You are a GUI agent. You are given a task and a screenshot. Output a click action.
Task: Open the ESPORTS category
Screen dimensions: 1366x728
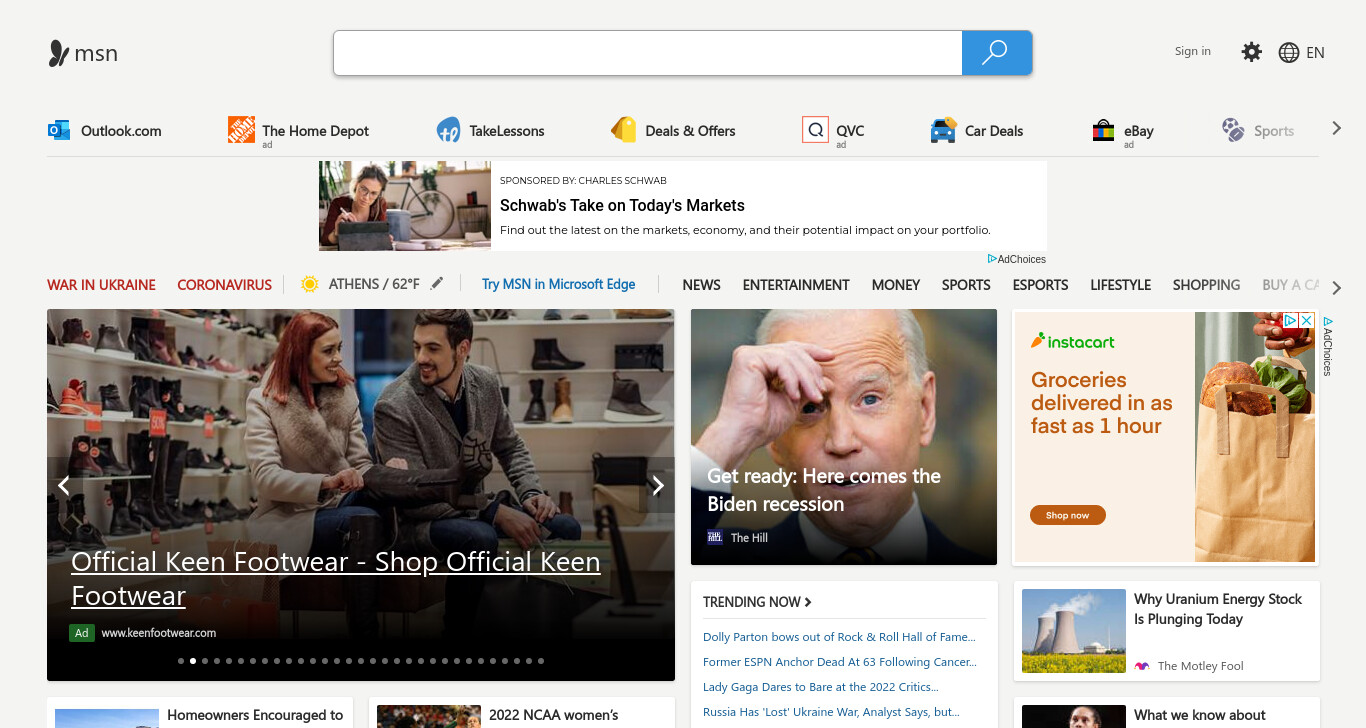[x=1040, y=285]
